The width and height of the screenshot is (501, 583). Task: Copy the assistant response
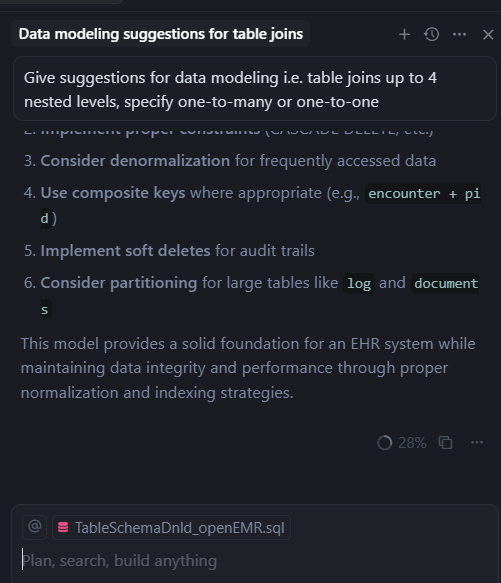click(446, 442)
